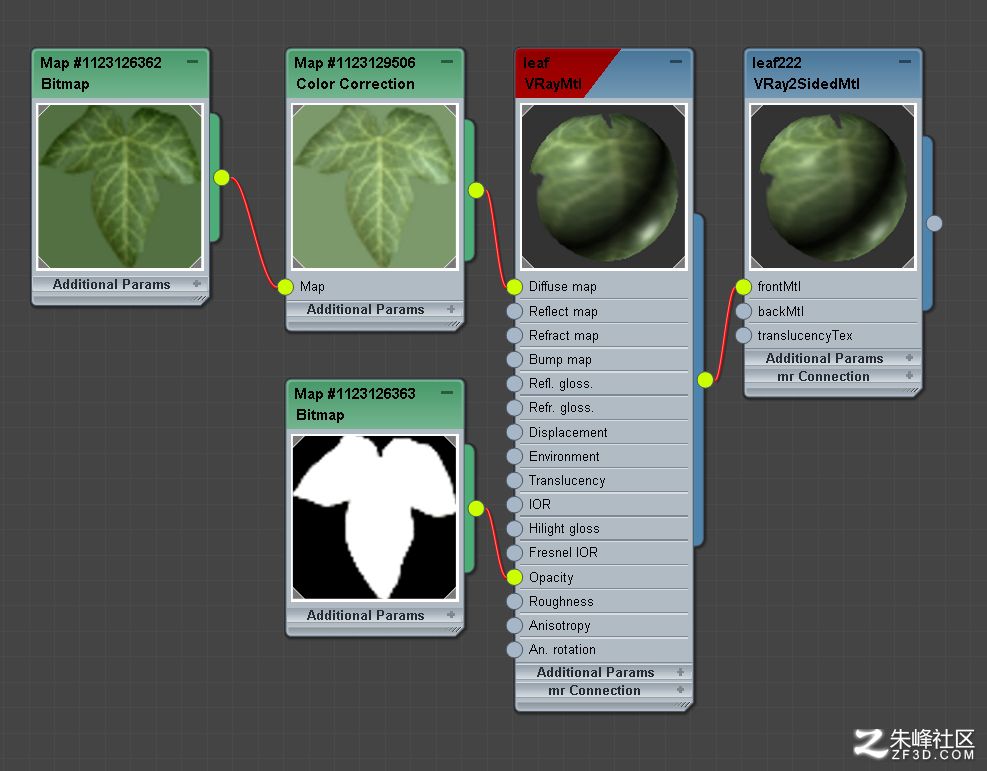Collapse the leaf222 VRay2SidedMtl node

(x=905, y=62)
